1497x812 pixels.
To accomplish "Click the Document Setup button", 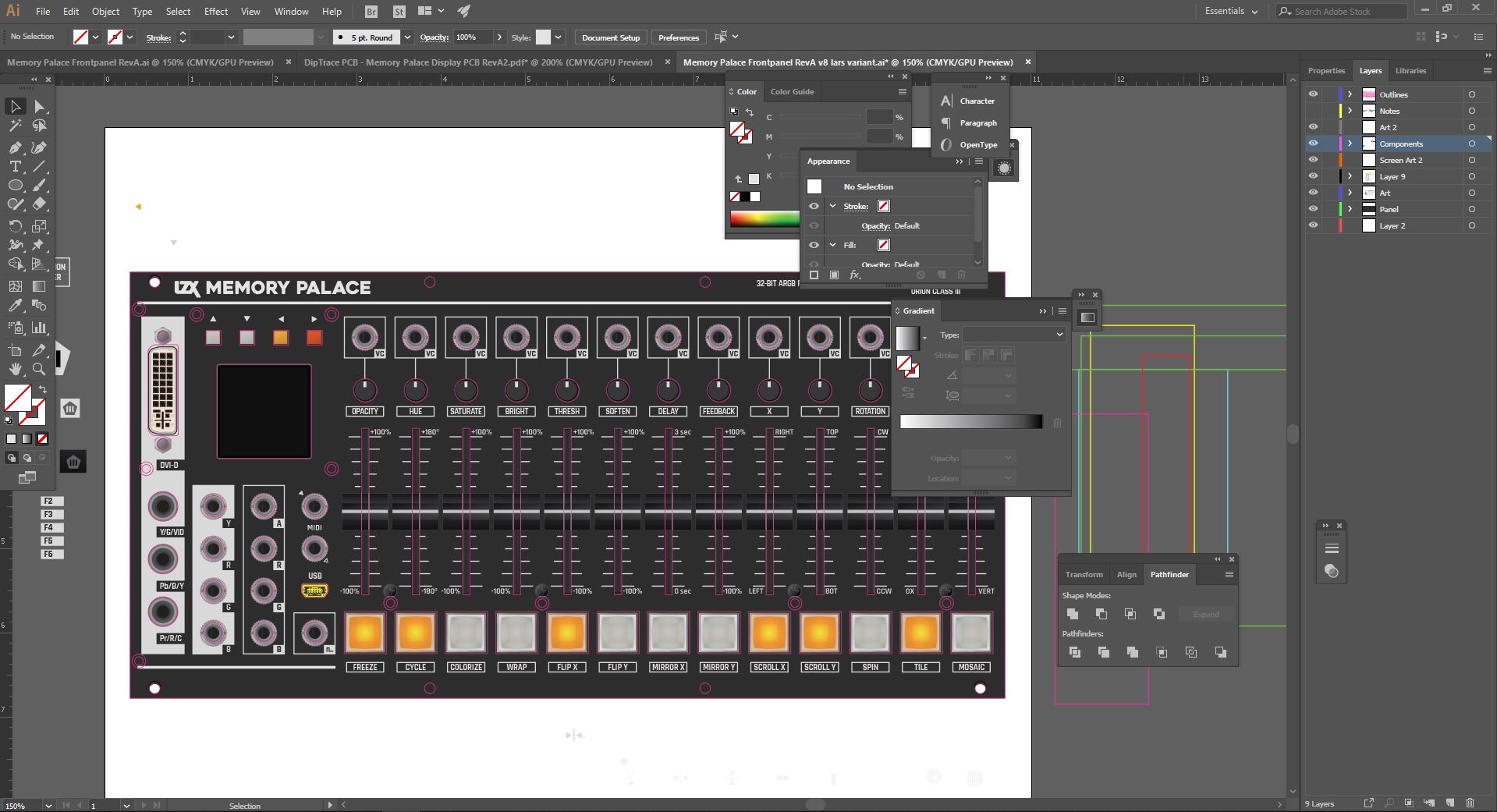I will pos(611,37).
